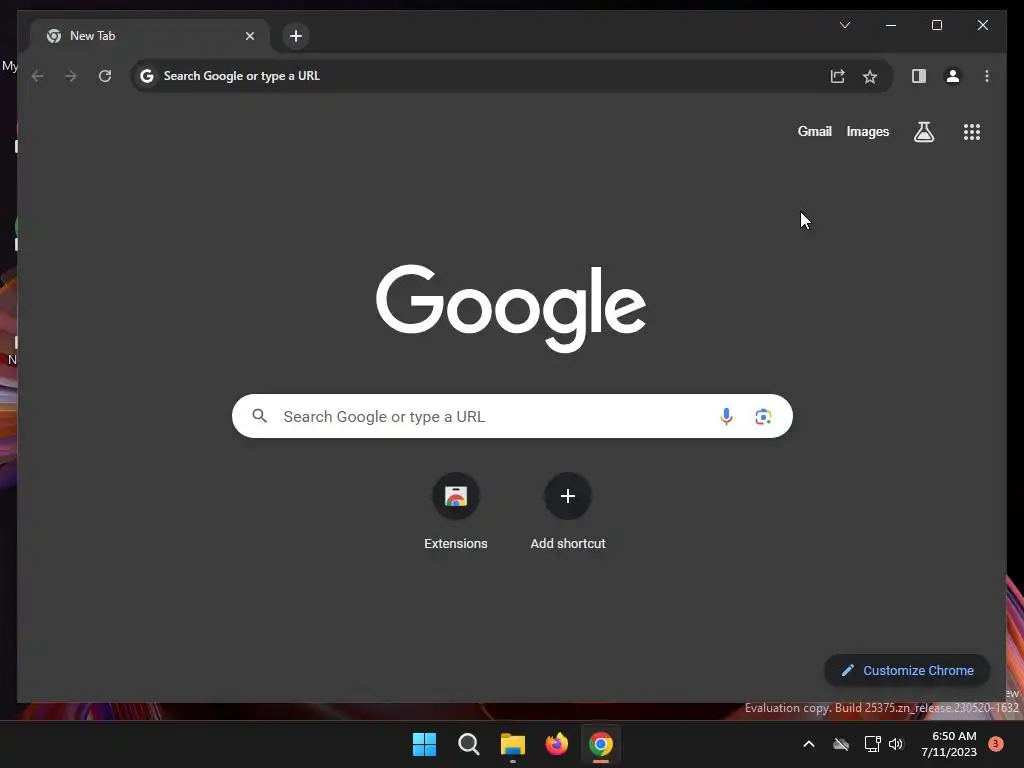Click the Google logo

[x=511, y=307]
